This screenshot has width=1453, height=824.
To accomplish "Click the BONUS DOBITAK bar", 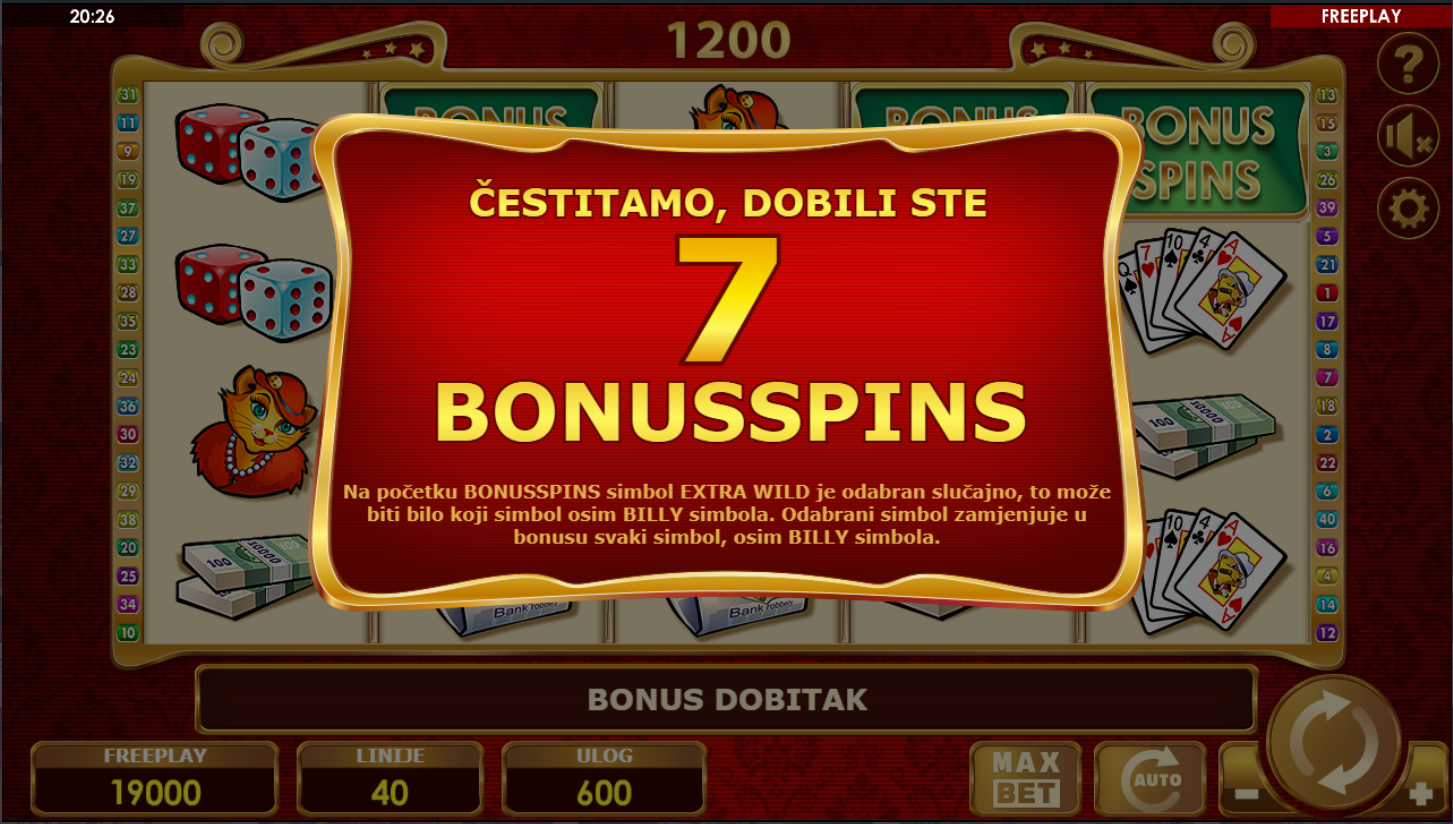I will pyautogui.click(x=726, y=699).
